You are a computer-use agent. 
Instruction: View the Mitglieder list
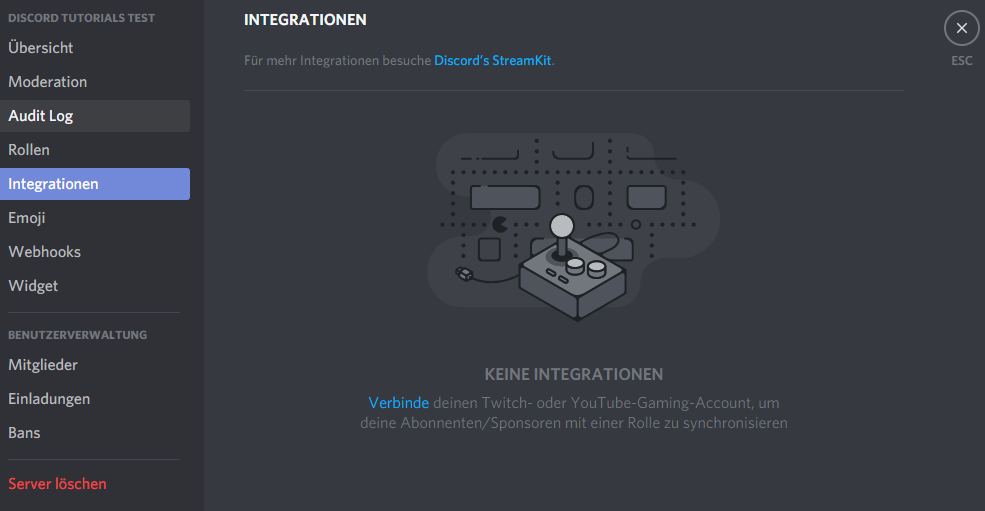43,365
